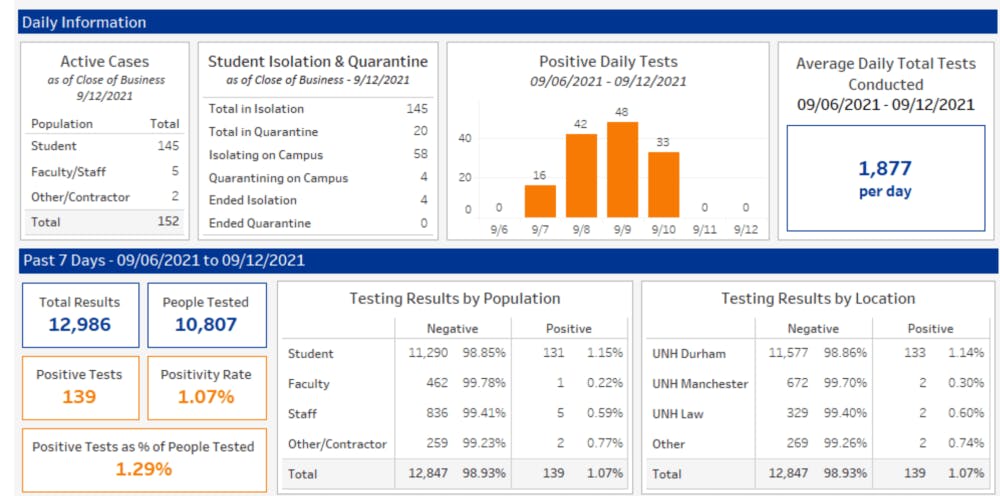The width and height of the screenshot is (1000, 496).
Task: Select the Testing Results by Location title
Action: tap(817, 298)
